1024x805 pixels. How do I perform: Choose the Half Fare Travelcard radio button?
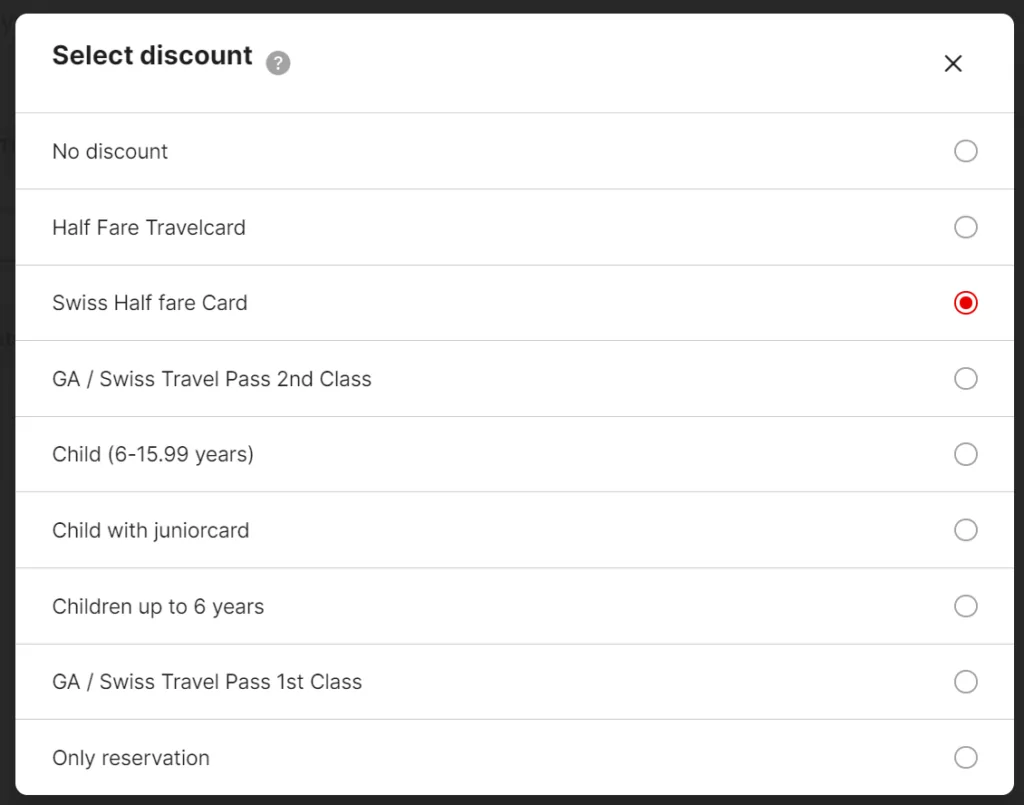965,227
